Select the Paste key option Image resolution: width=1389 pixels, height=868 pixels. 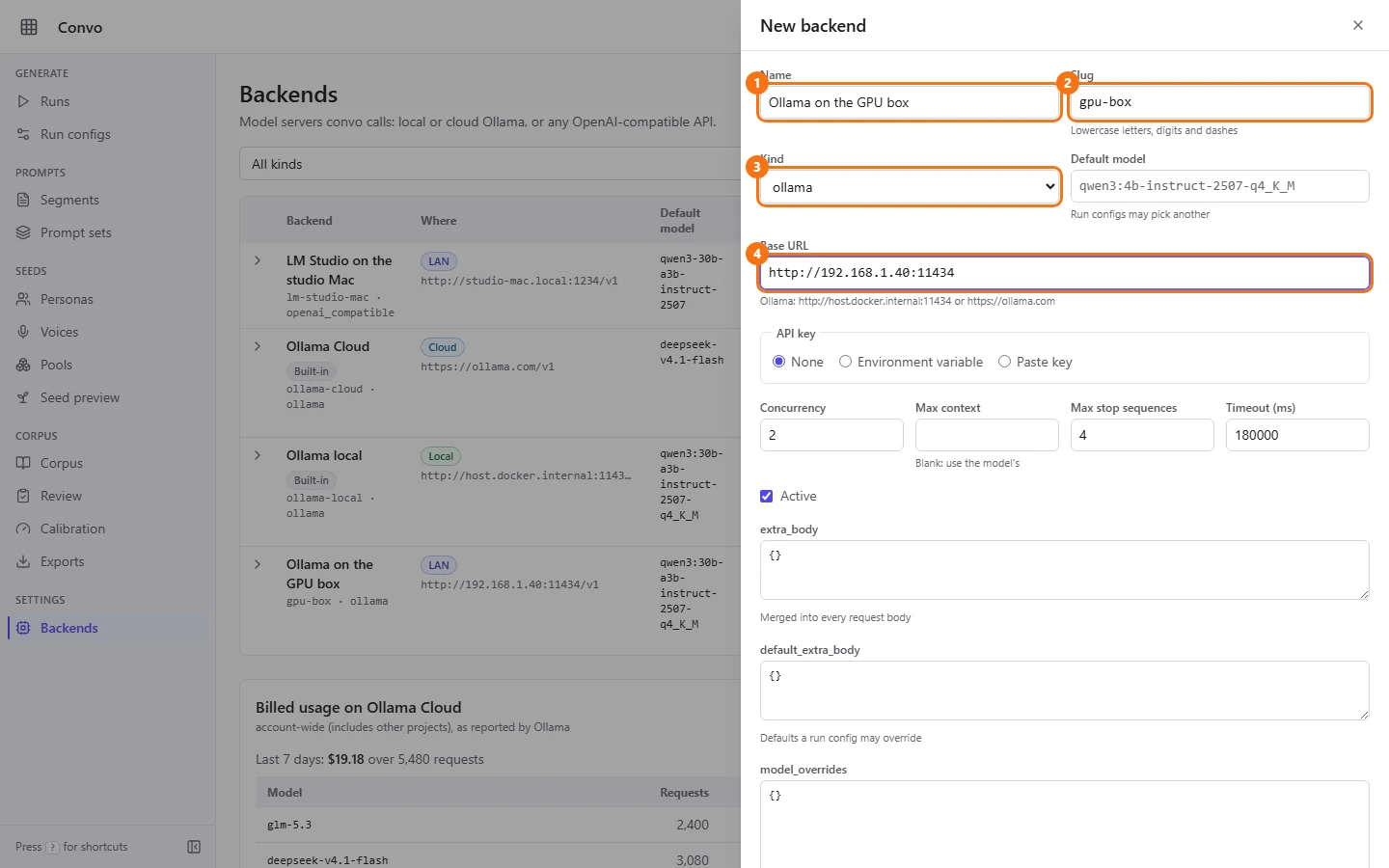(1004, 362)
